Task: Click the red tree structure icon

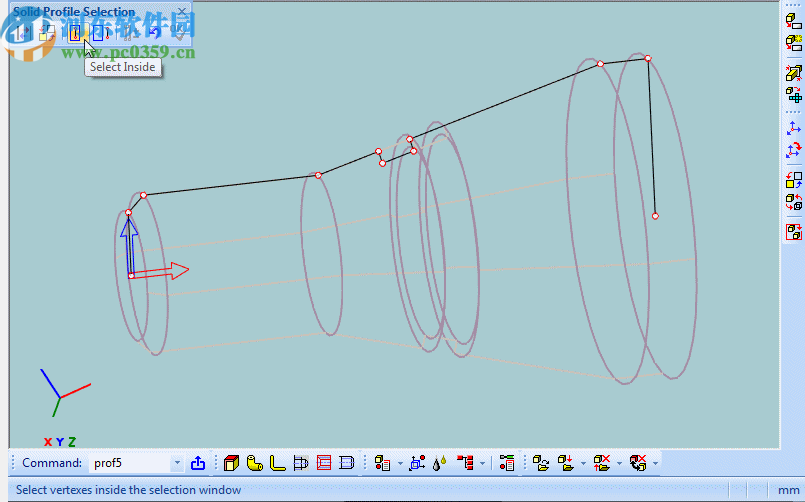Action: 465,463
